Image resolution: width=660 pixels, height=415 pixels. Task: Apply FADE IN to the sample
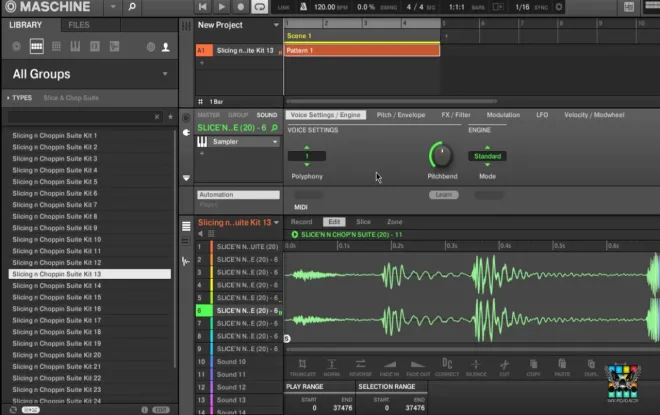point(389,367)
